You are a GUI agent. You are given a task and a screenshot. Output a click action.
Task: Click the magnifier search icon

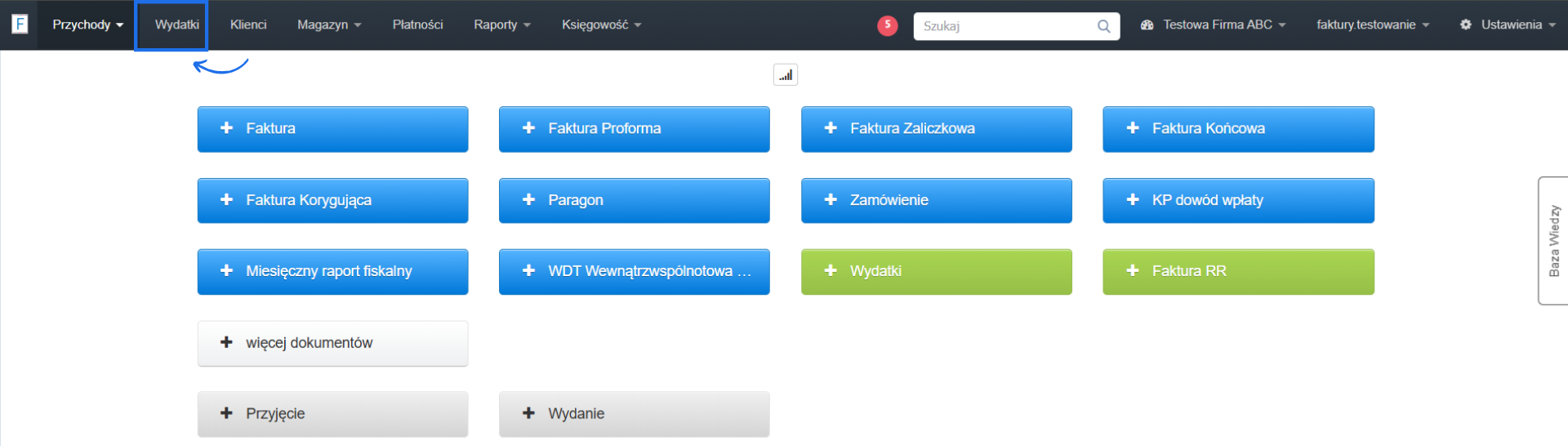[x=1103, y=26]
